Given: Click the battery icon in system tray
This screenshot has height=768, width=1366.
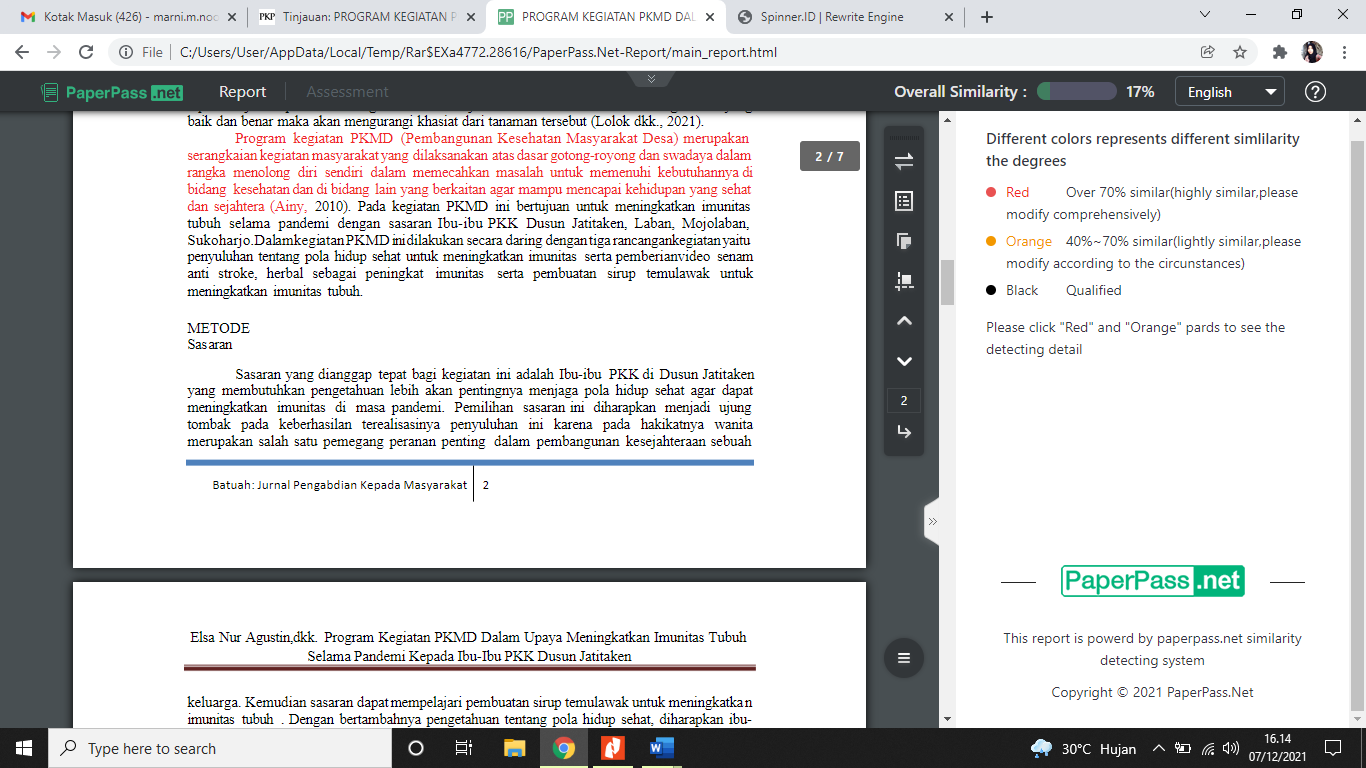Looking at the screenshot, I should [x=1183, y=748].
